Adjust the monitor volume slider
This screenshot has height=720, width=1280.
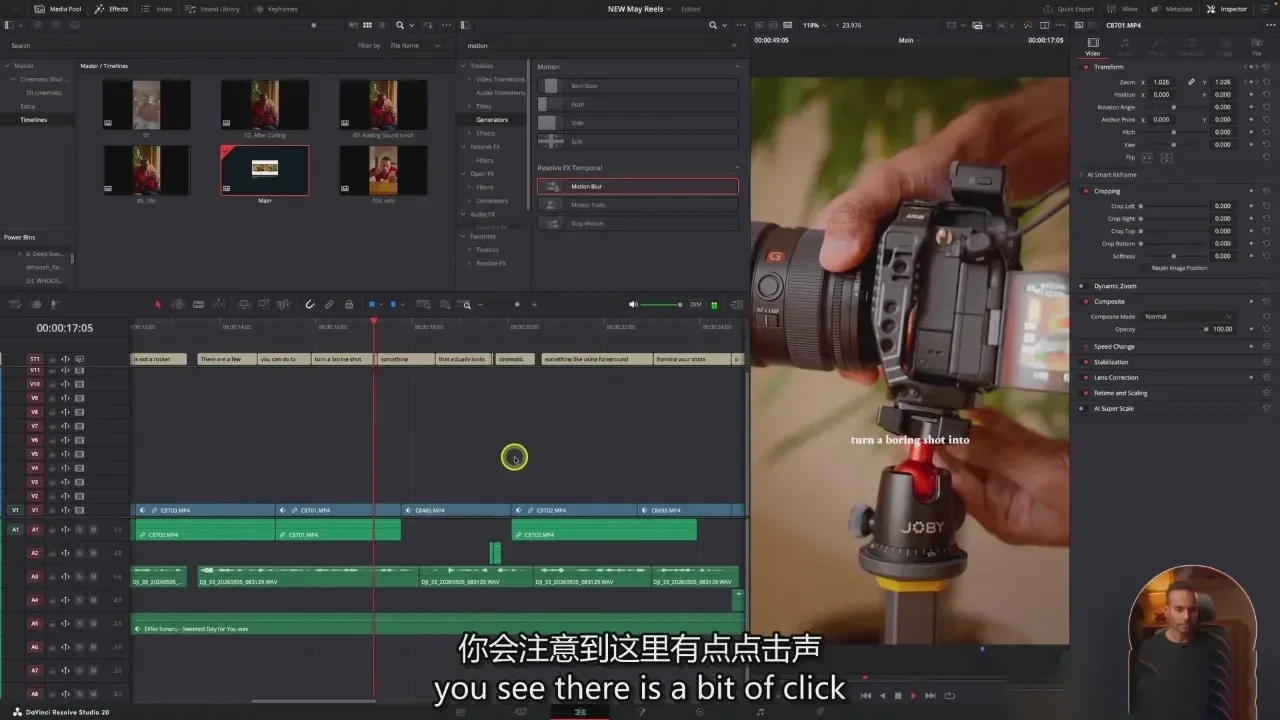click(x=662, y=304)
